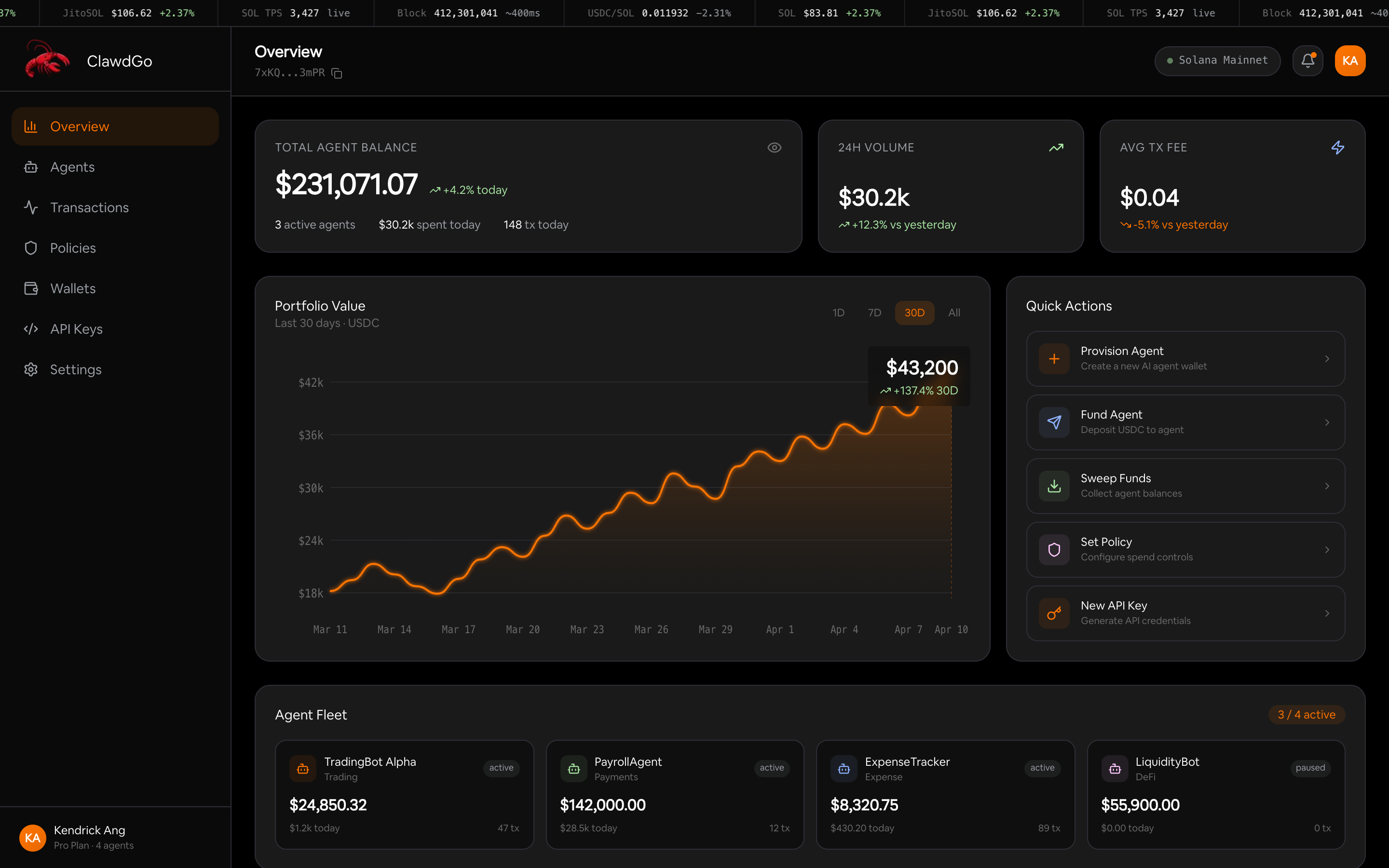The height and width of the screenshot is (868, 1389).
Task: Click the Fund Agent paper plane icon
Action: point(1054,422)
